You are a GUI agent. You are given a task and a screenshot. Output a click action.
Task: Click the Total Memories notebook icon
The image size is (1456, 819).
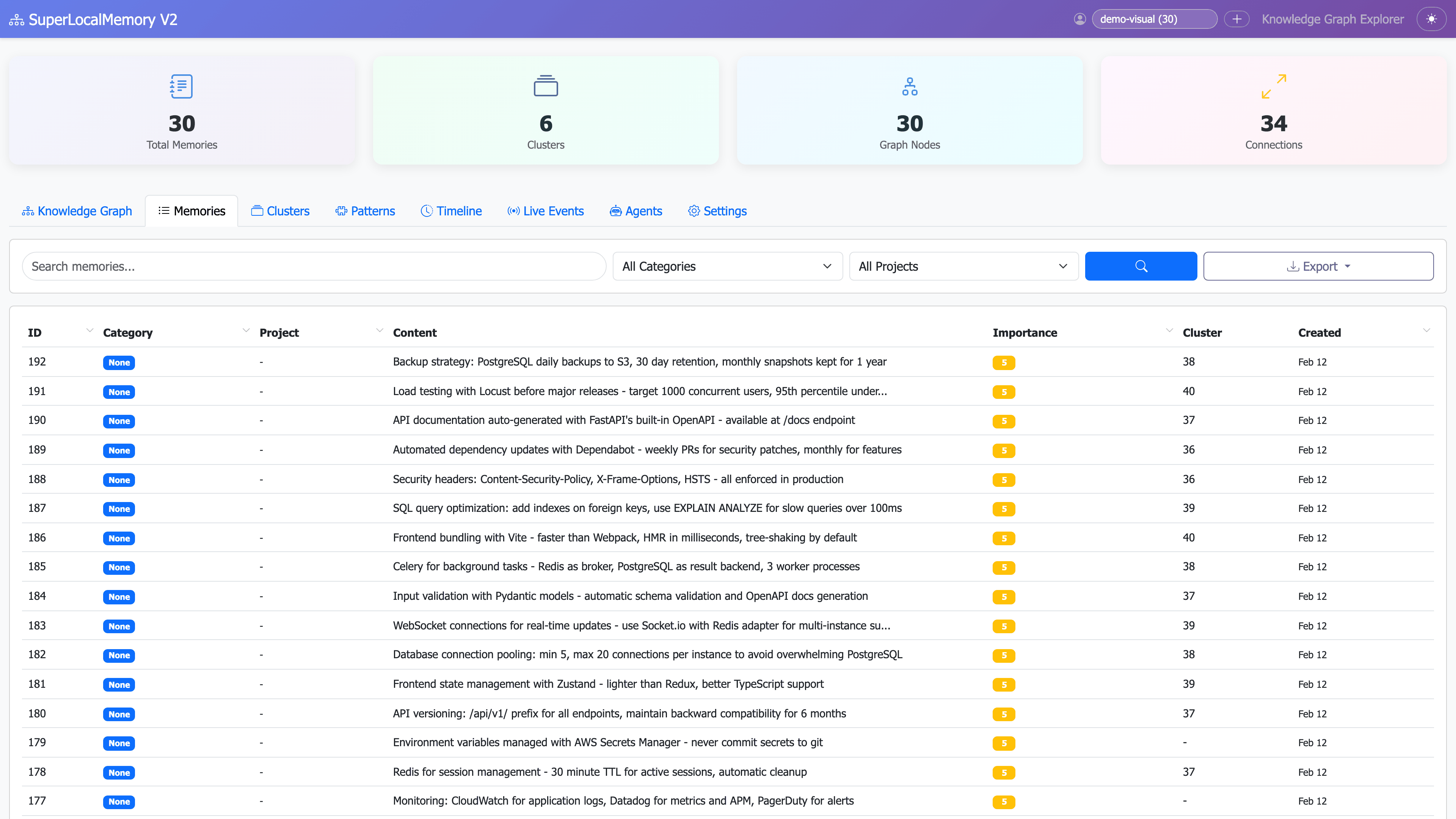pos(181,86)
